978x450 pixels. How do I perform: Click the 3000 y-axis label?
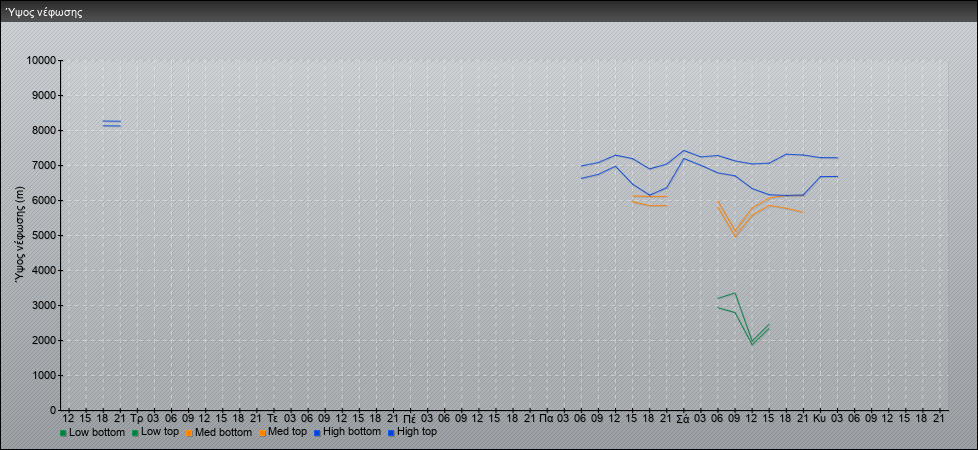point(44,305)
